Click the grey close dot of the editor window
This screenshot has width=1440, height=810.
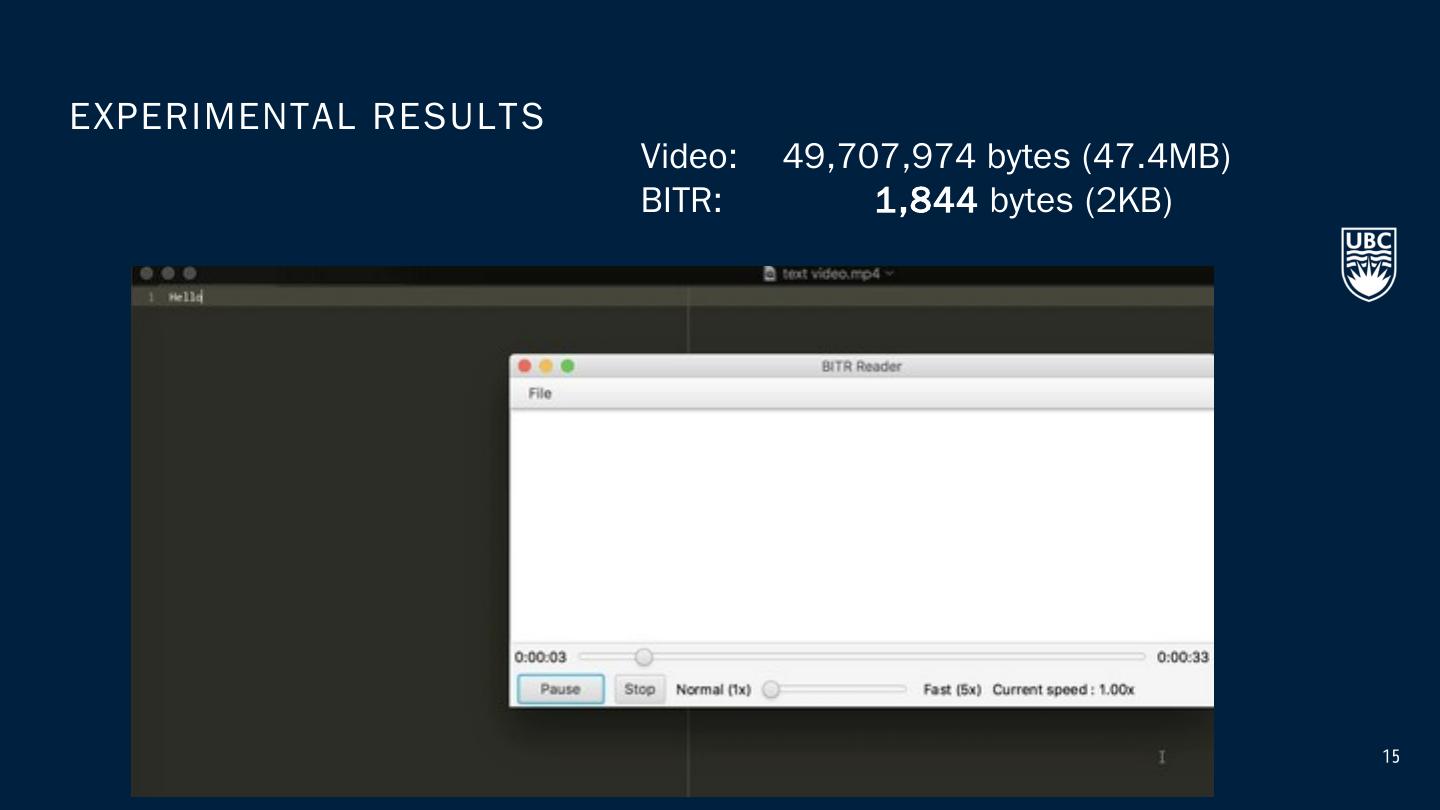[x=146, y=273]
